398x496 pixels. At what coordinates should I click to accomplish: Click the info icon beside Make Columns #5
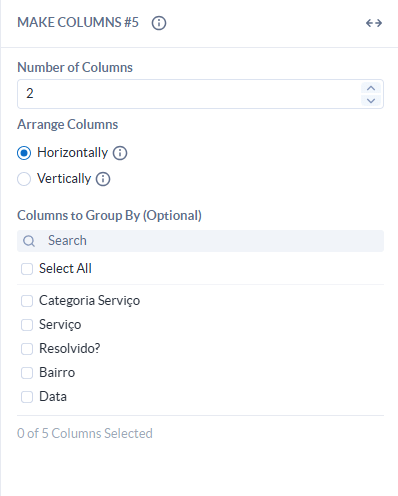(x=159, y=23)
